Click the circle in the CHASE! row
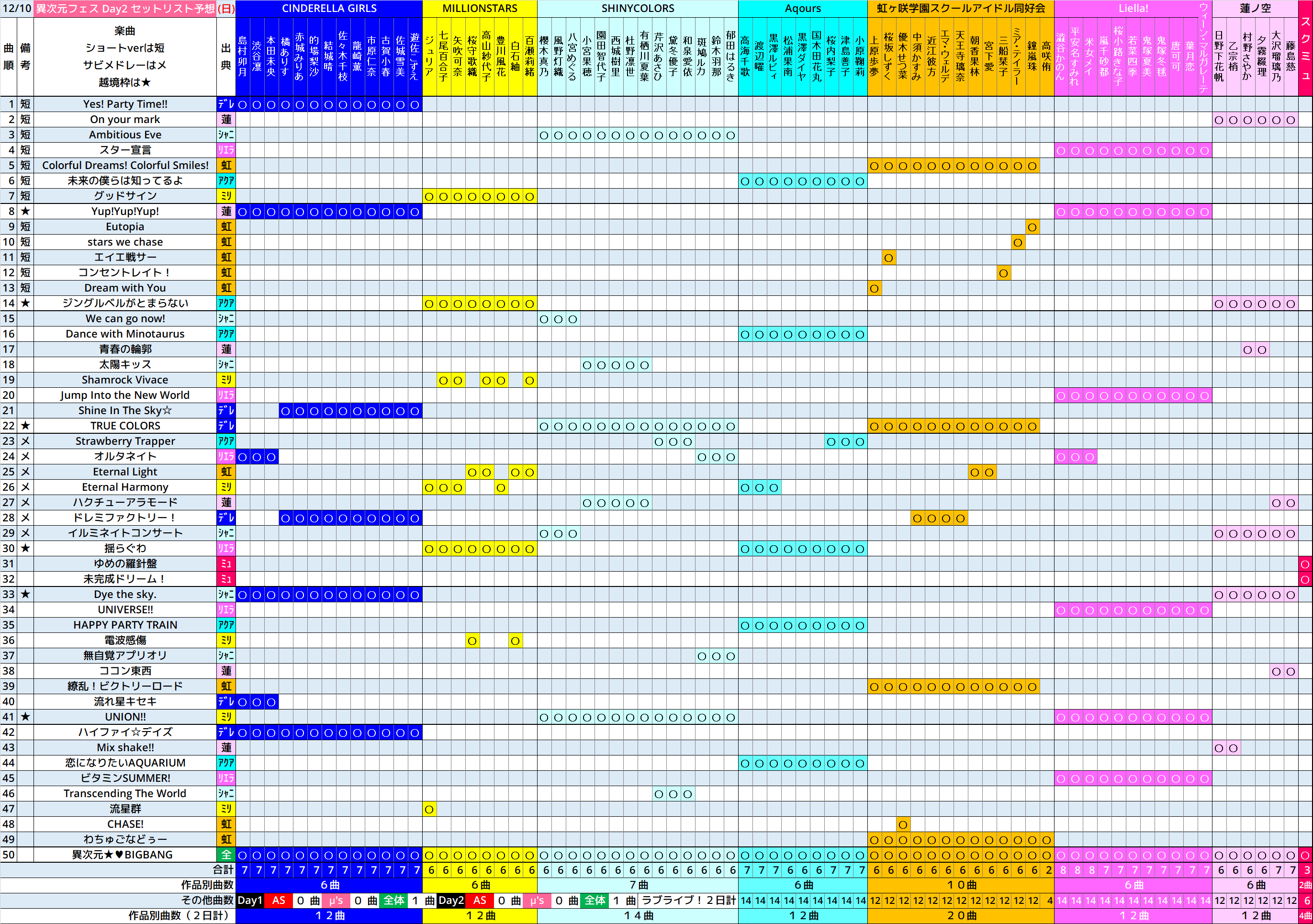Viewport: 1313px width, 924px height. (903, 824)
